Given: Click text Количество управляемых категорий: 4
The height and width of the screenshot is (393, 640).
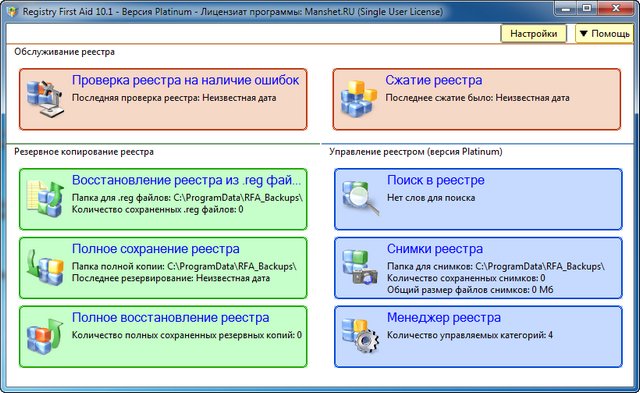Looking at the screenshot, I should (x=470, y=335).
